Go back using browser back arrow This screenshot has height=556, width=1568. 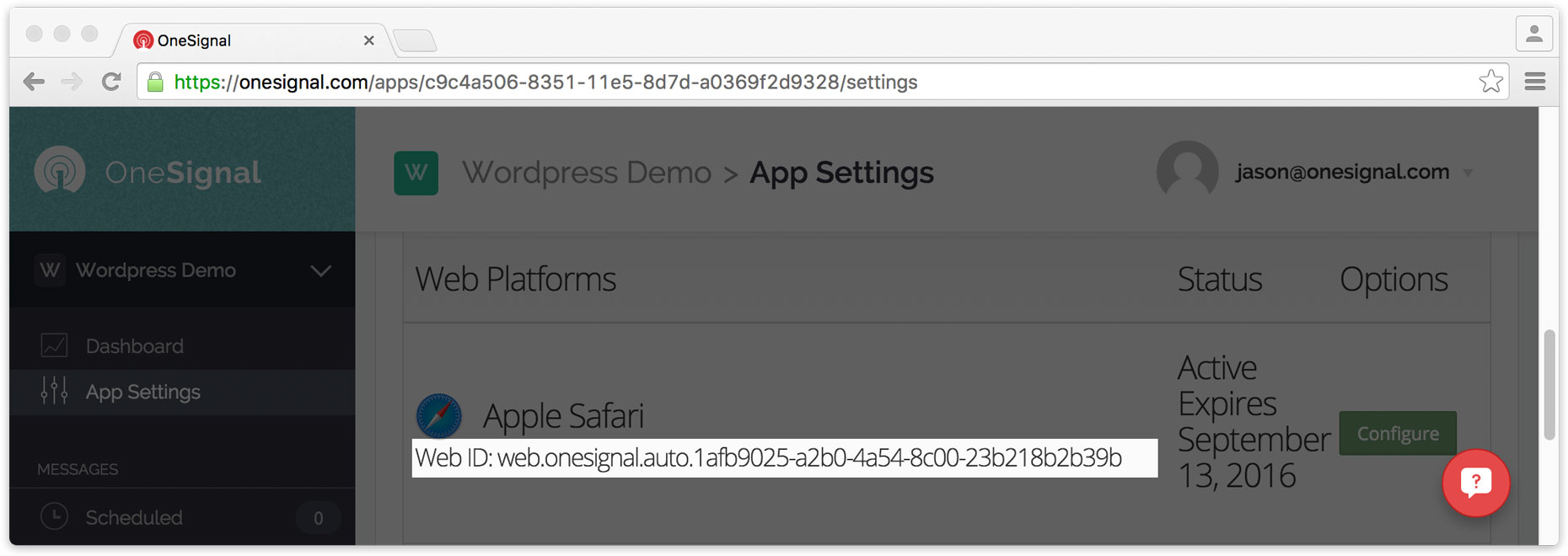click(34, 82)
